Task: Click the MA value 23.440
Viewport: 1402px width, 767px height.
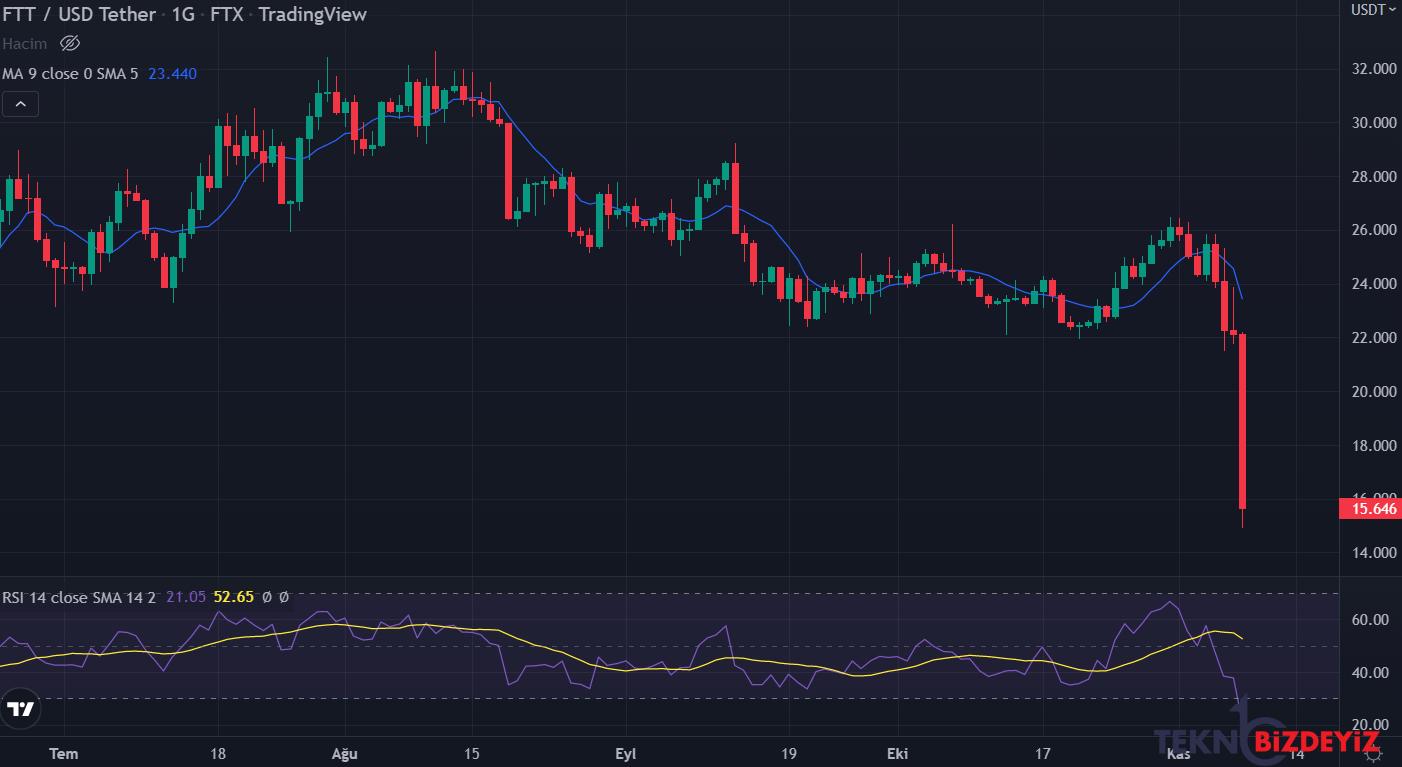Action: pyautogui.click(x=173, y=73)
